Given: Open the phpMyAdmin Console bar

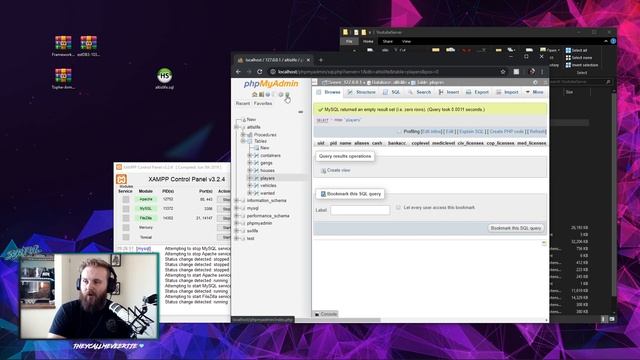Looking at the screenshot, I should [x=326, y=314].
